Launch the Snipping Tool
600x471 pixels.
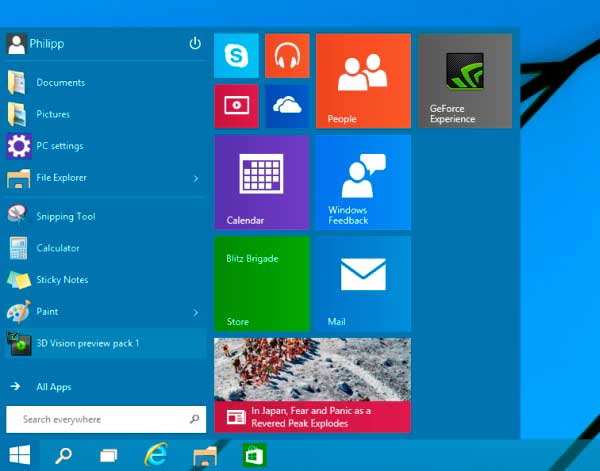(x=104, y=216)
